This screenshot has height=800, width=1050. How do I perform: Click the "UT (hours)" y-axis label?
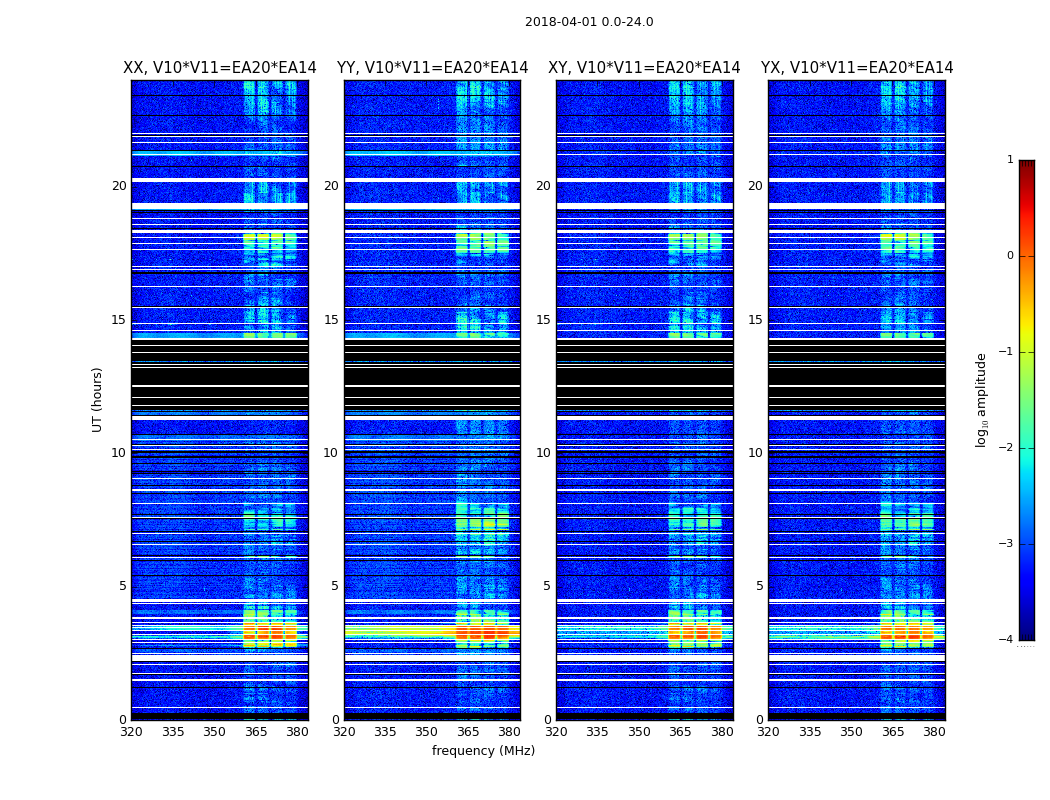[x=98, y=399]
